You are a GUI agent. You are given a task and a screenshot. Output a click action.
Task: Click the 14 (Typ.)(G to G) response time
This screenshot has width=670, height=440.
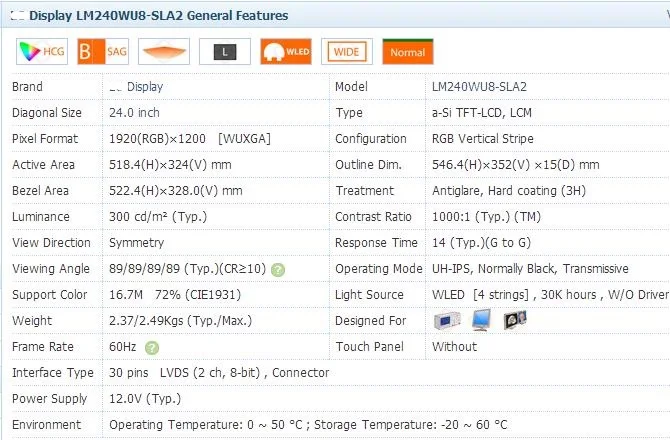[481, 243]
